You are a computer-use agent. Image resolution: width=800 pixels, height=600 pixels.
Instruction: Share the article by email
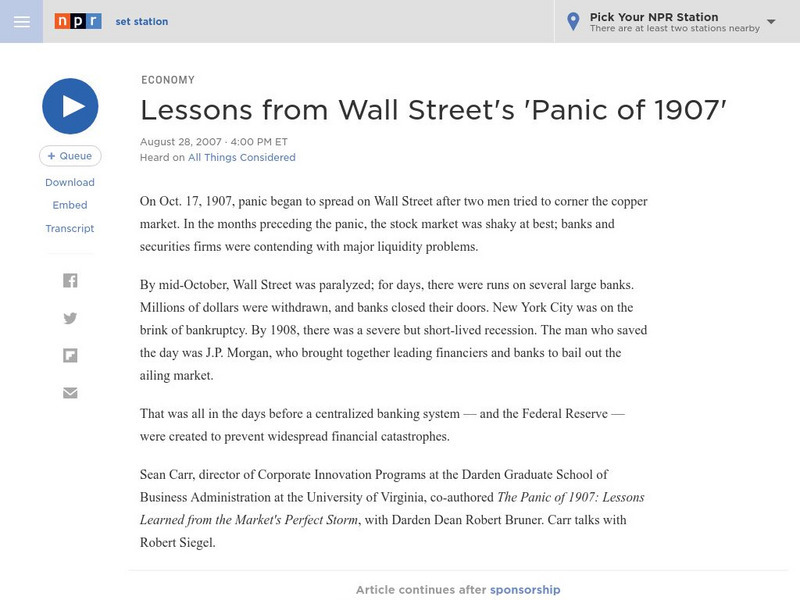pyautogui.click(x=70, y=392)
